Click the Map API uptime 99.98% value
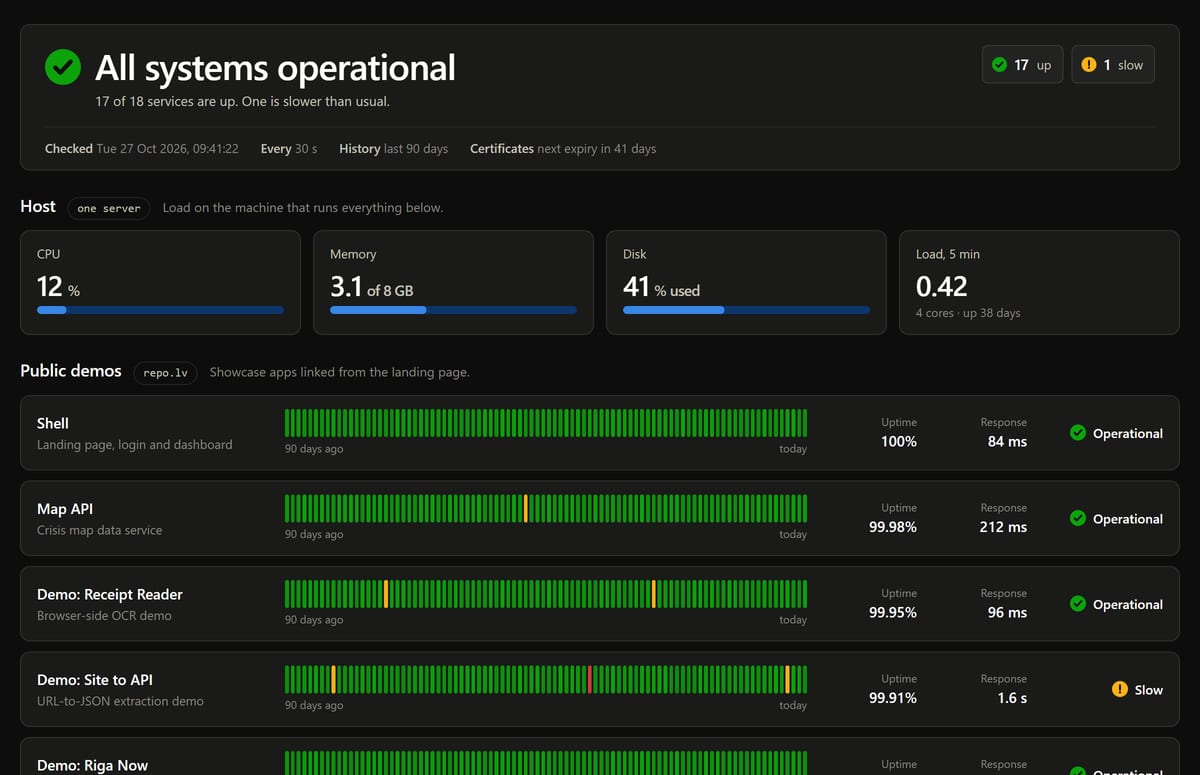This screenshot has width=1200, height=775. pyautogui.click(x=893, y=527)
